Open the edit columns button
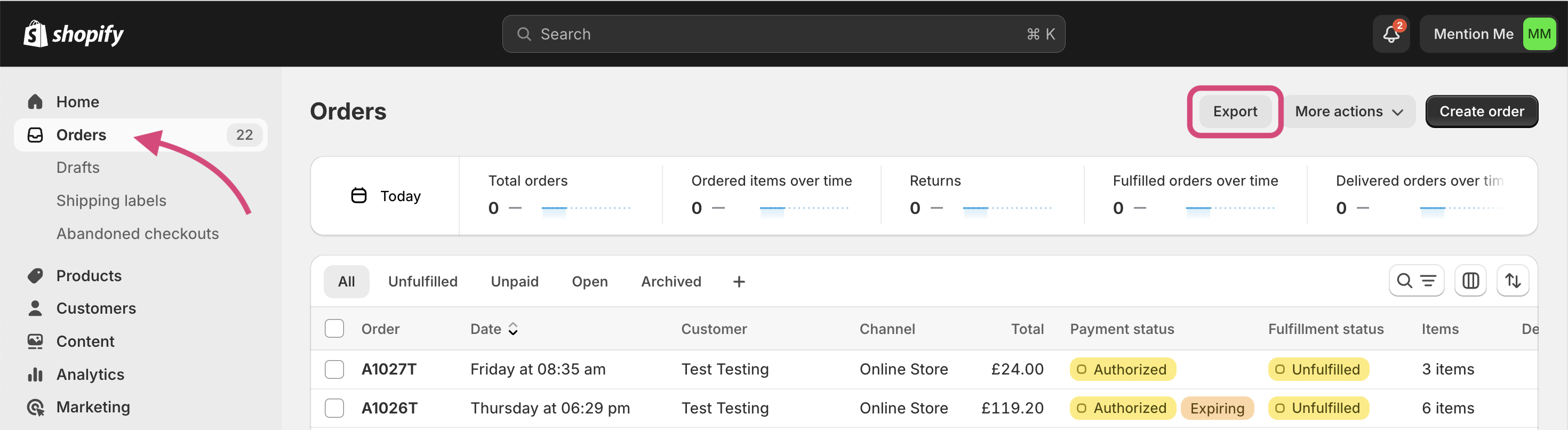 [1470, 281]
